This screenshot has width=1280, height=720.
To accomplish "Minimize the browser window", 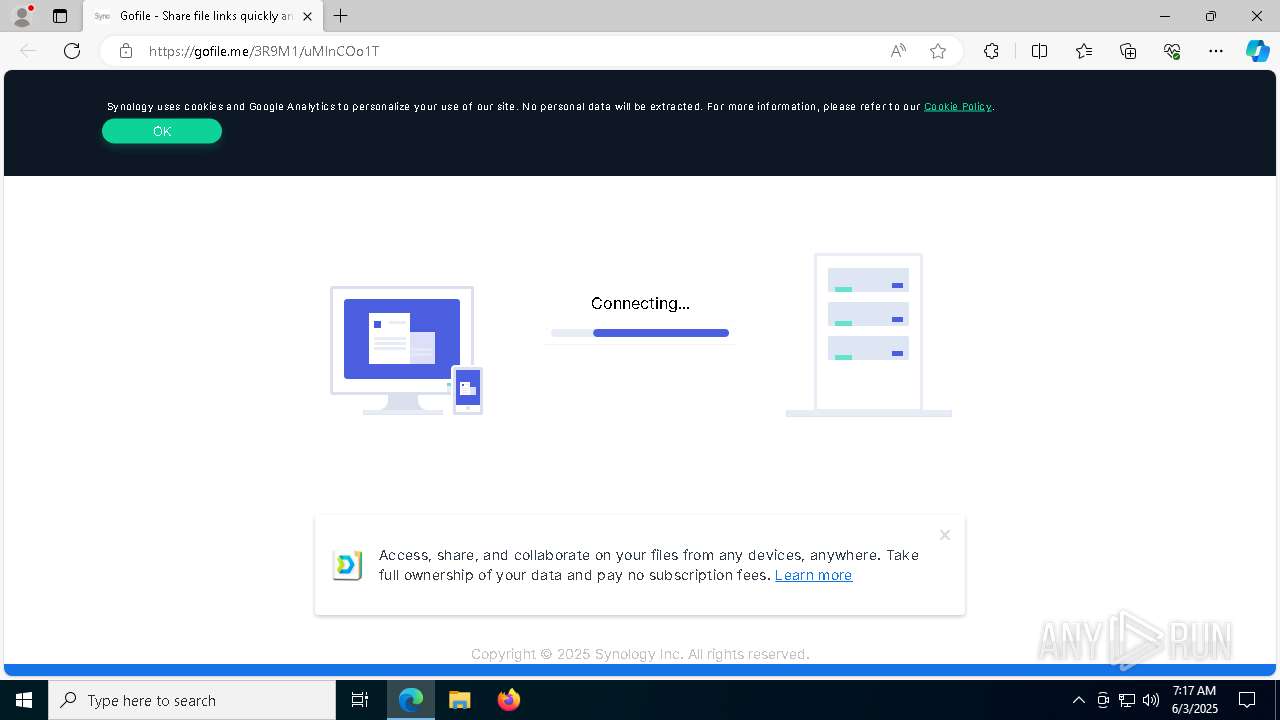I will [x=1165, y=16].
